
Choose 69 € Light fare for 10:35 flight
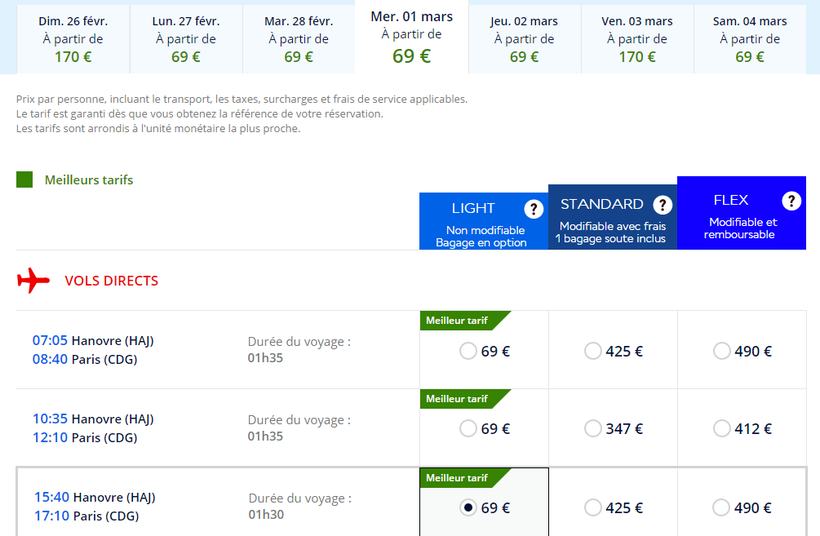coord(468,429)
